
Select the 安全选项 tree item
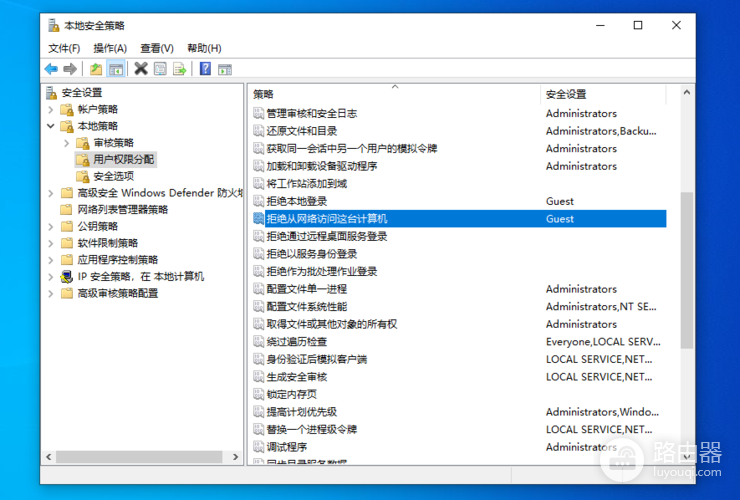114,176
